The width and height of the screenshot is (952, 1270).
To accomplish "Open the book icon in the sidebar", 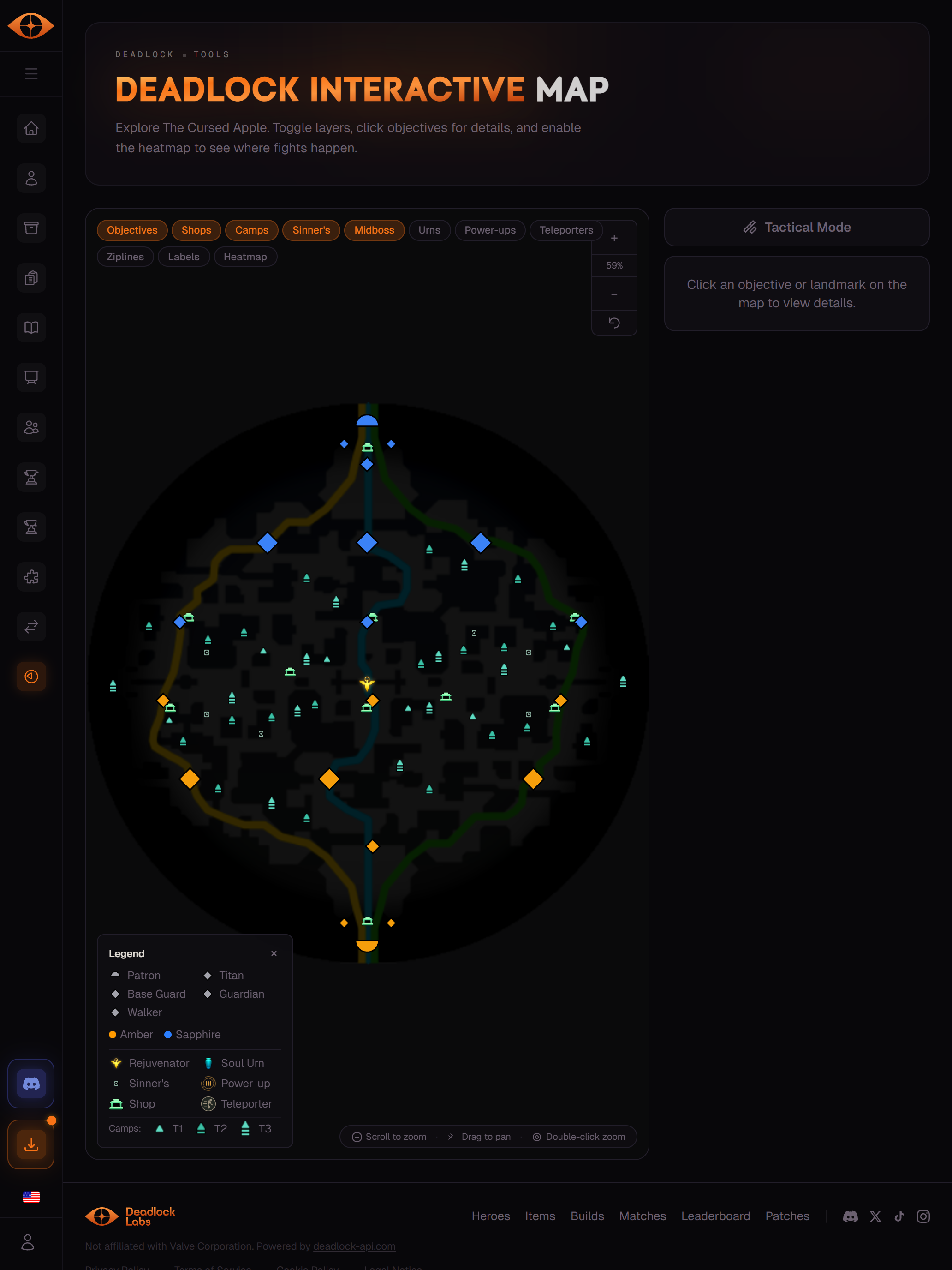I will tap(31, 327).
